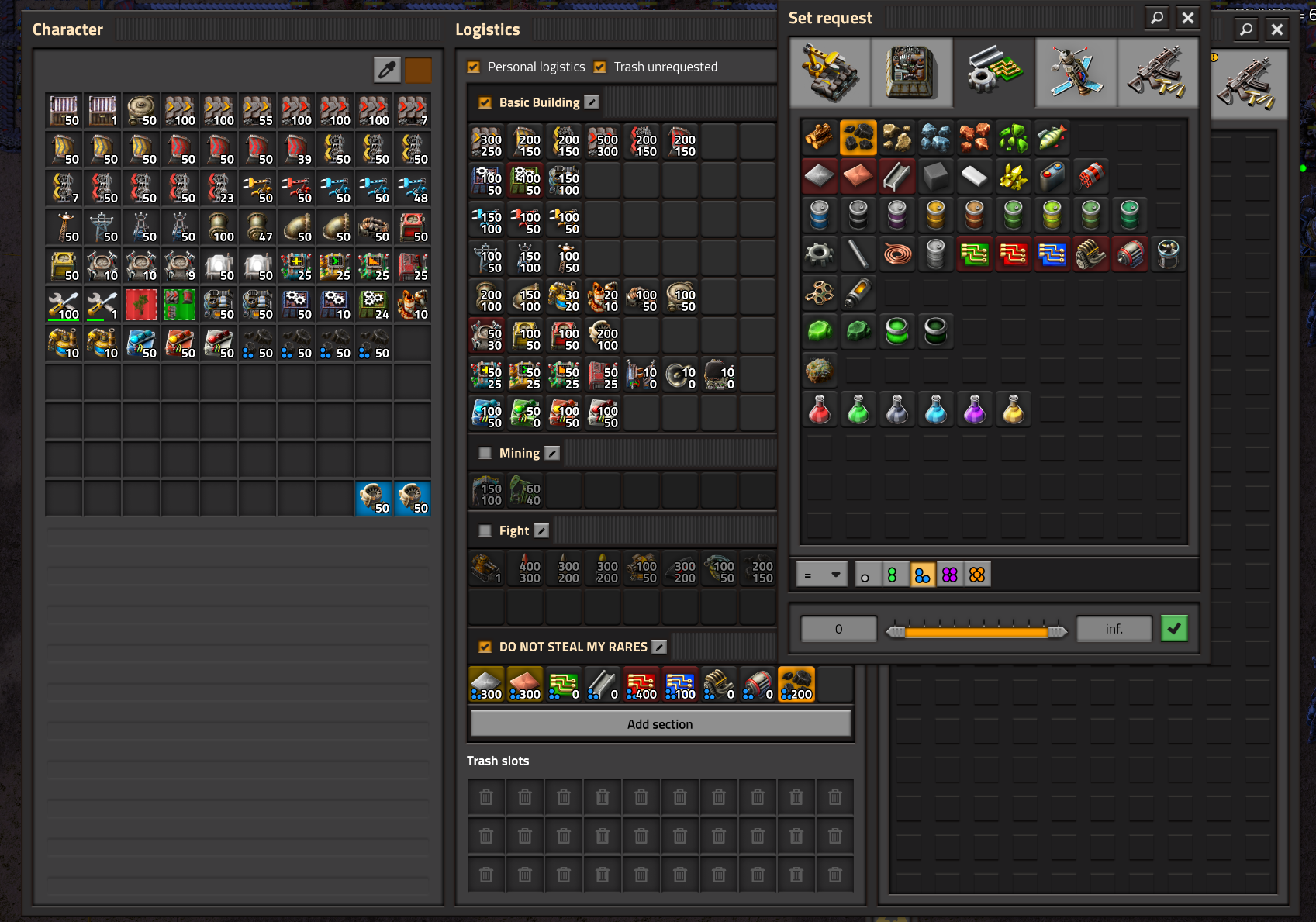The image size is (1316, 922).
Task: Open the rare advanced circuit request of 400
Action: (641, 685)
